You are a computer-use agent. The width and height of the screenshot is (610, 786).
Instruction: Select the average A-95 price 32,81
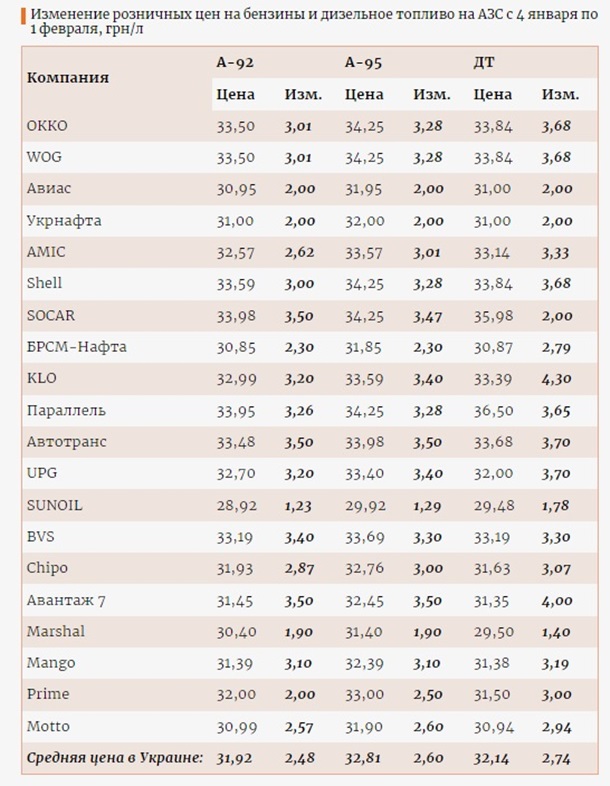pyautogui.click(x=364, y=757)
